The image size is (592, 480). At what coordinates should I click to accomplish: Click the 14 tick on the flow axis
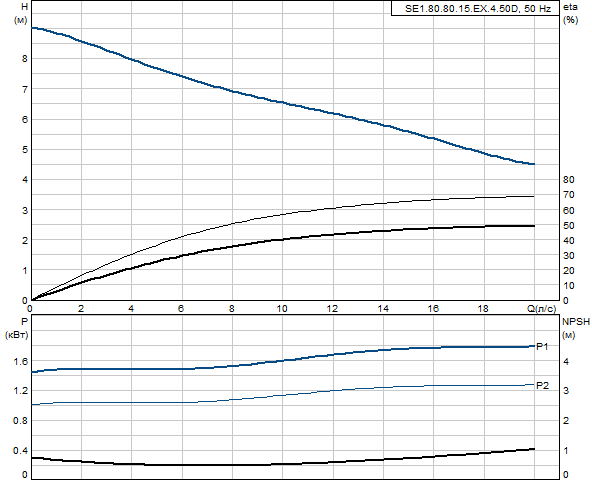pyautogui.click(x=383, y=309)
